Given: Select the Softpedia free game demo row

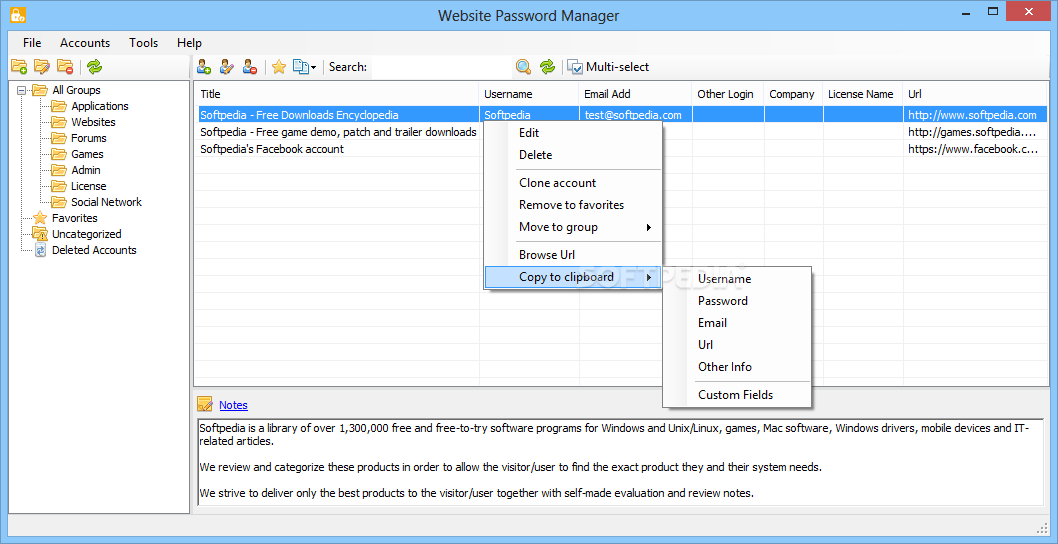Looking at the screenshot, I should coord(338,132).
